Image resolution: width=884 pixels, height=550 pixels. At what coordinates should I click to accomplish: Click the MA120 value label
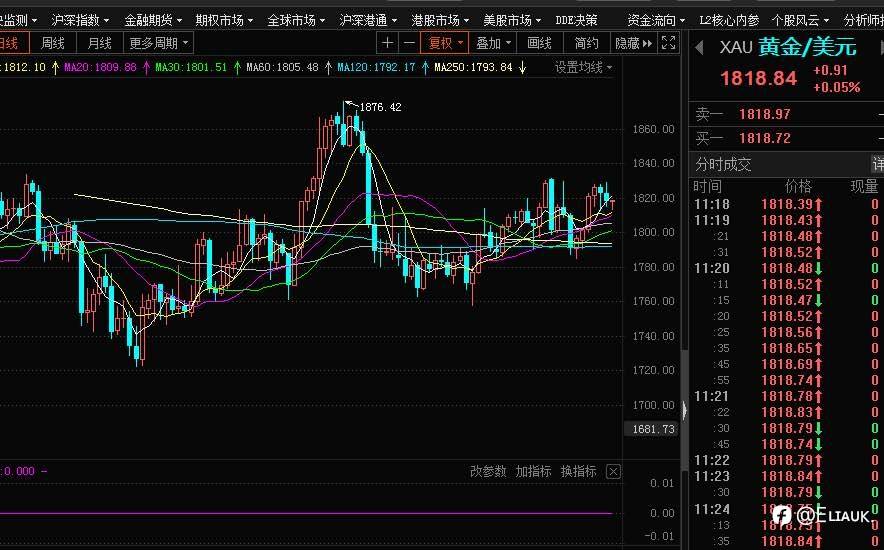pos(376,68)
